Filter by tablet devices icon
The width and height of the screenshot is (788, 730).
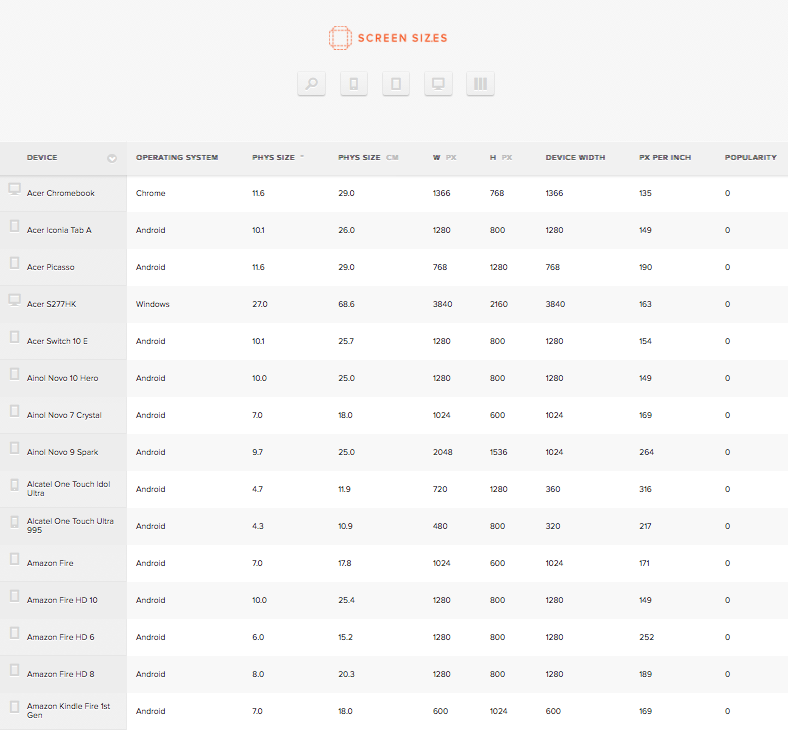click(396, 83)
